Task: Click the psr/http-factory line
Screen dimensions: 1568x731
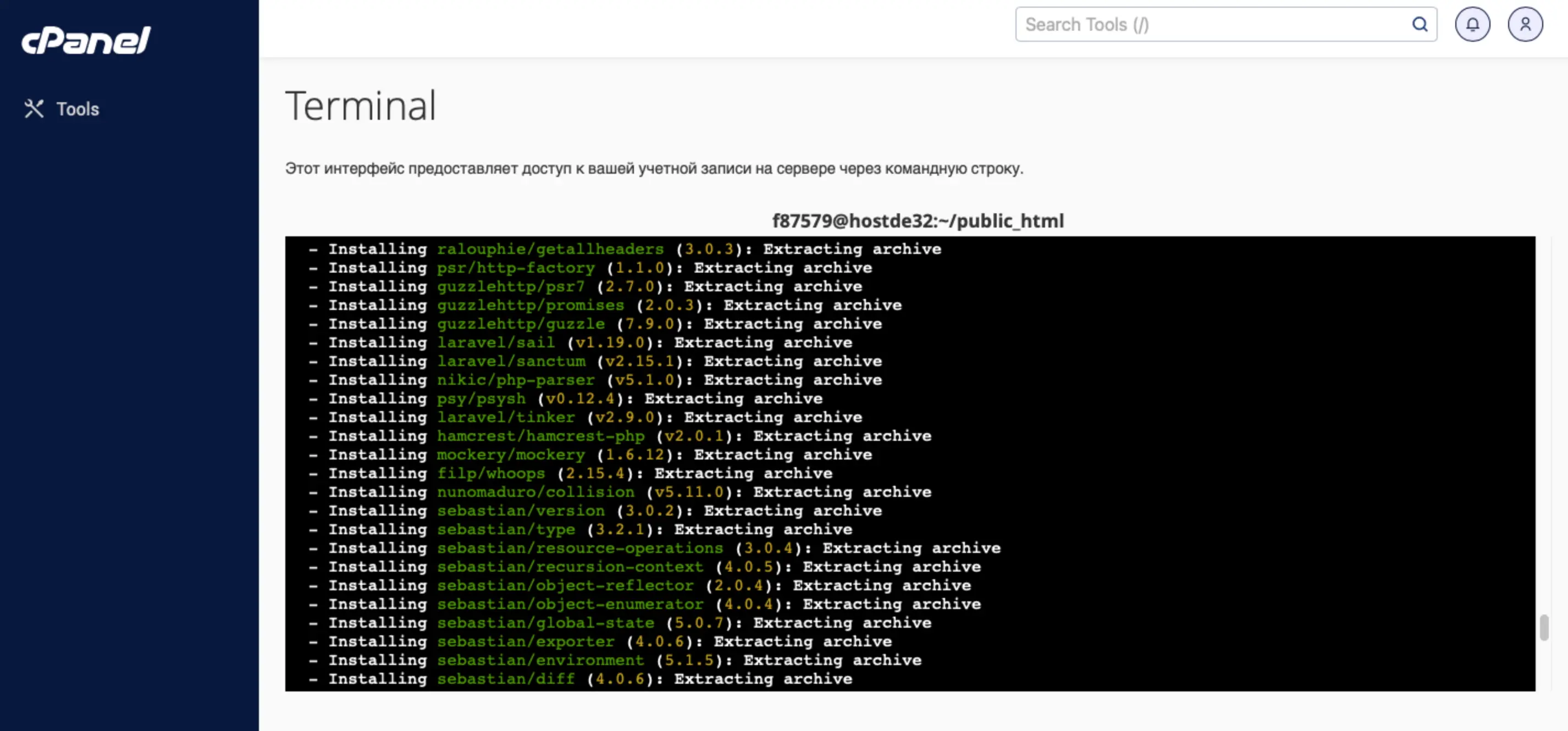Action: pyautogui.click(x=590, y=268)
